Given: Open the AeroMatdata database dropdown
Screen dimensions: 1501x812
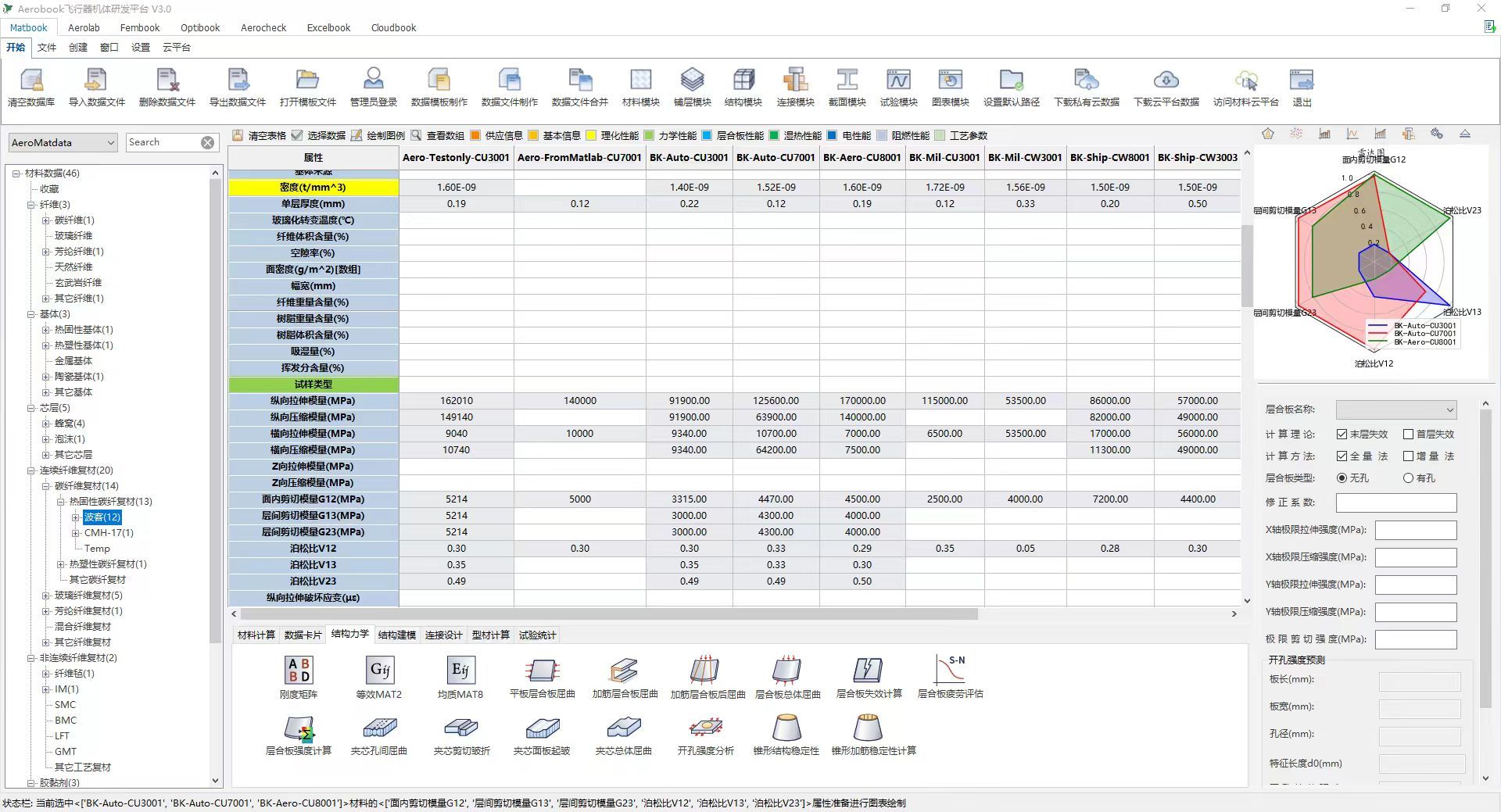Looking at the screenshot, I should point(63,143).
